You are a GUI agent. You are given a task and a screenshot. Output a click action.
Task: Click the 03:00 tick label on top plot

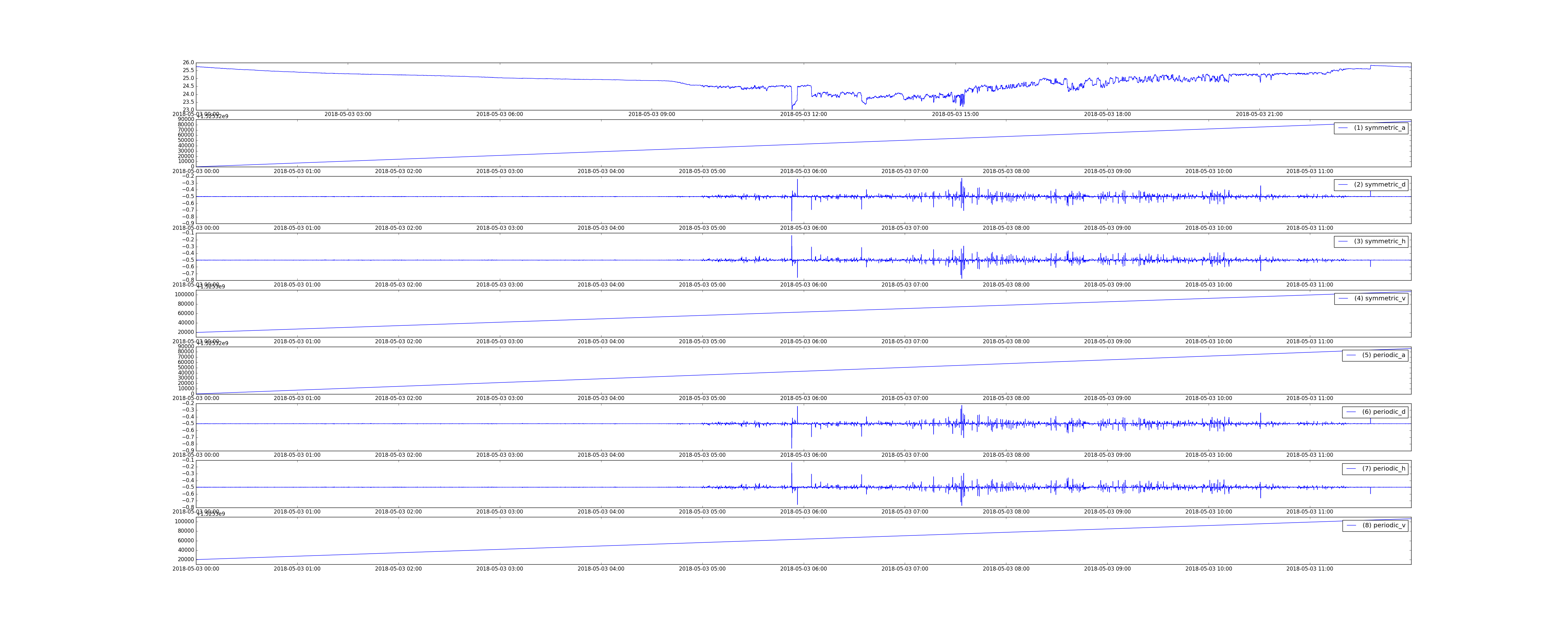tap(347, 114)
